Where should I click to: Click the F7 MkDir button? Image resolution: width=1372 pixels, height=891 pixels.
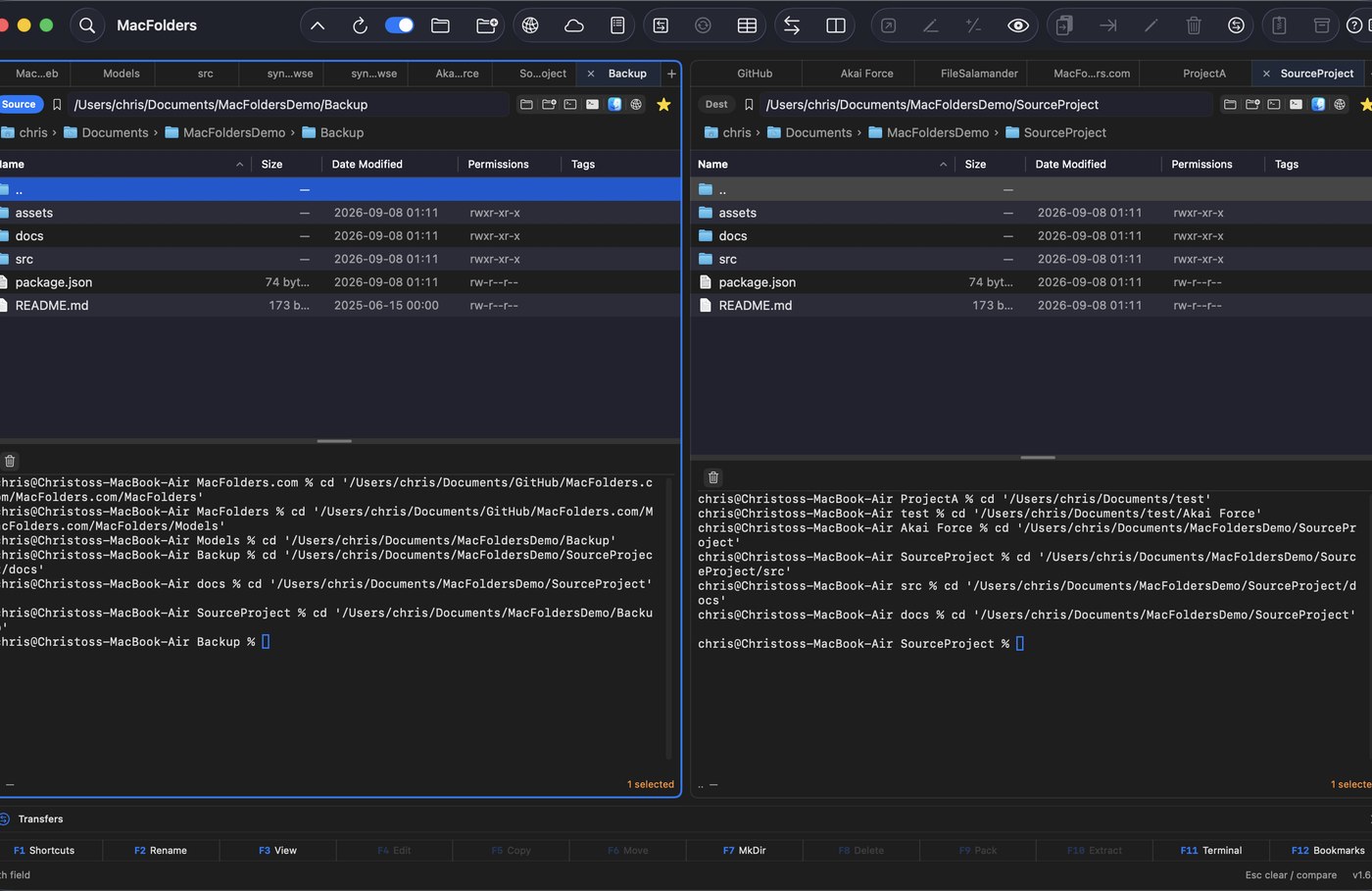745,851
